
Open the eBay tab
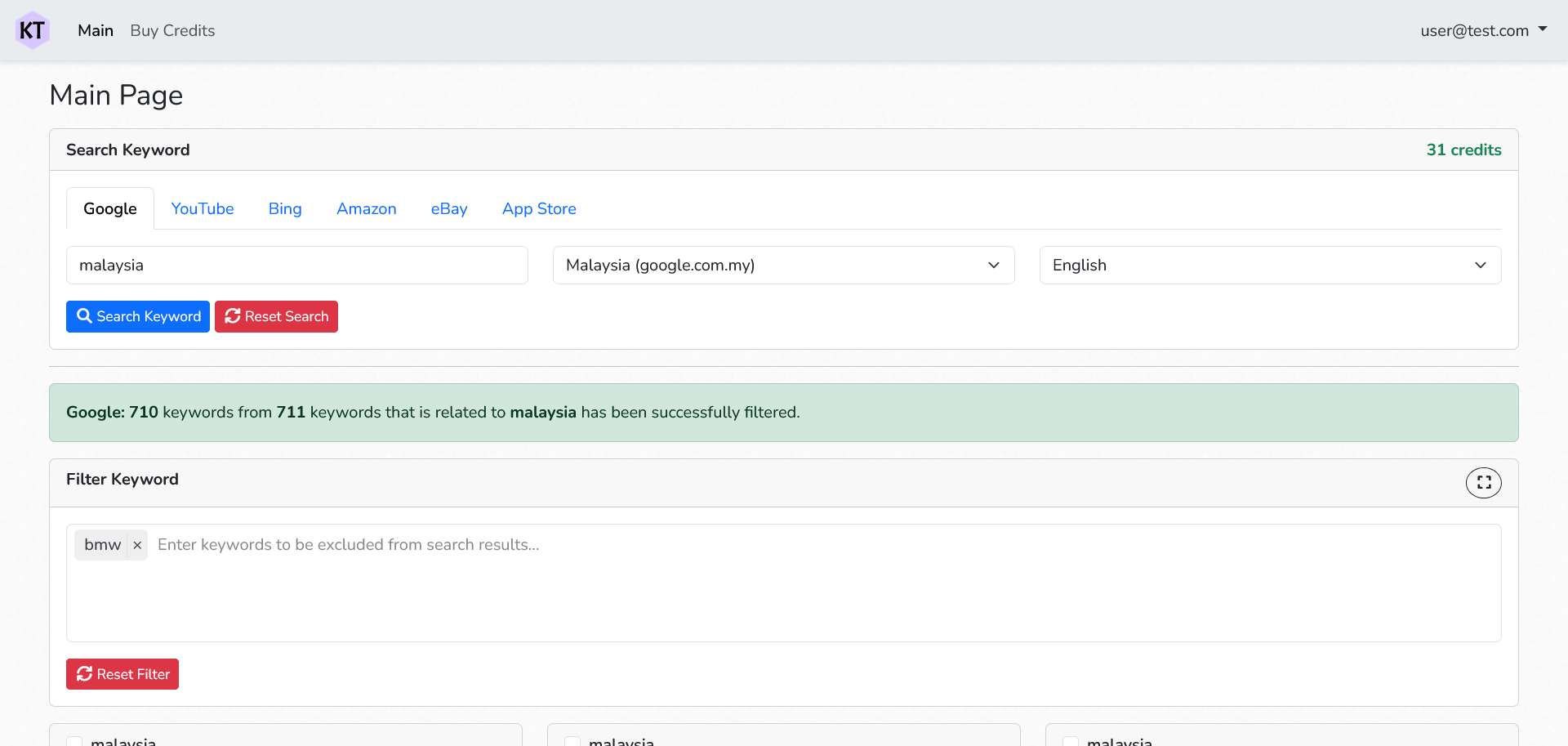tap(449, 209)
